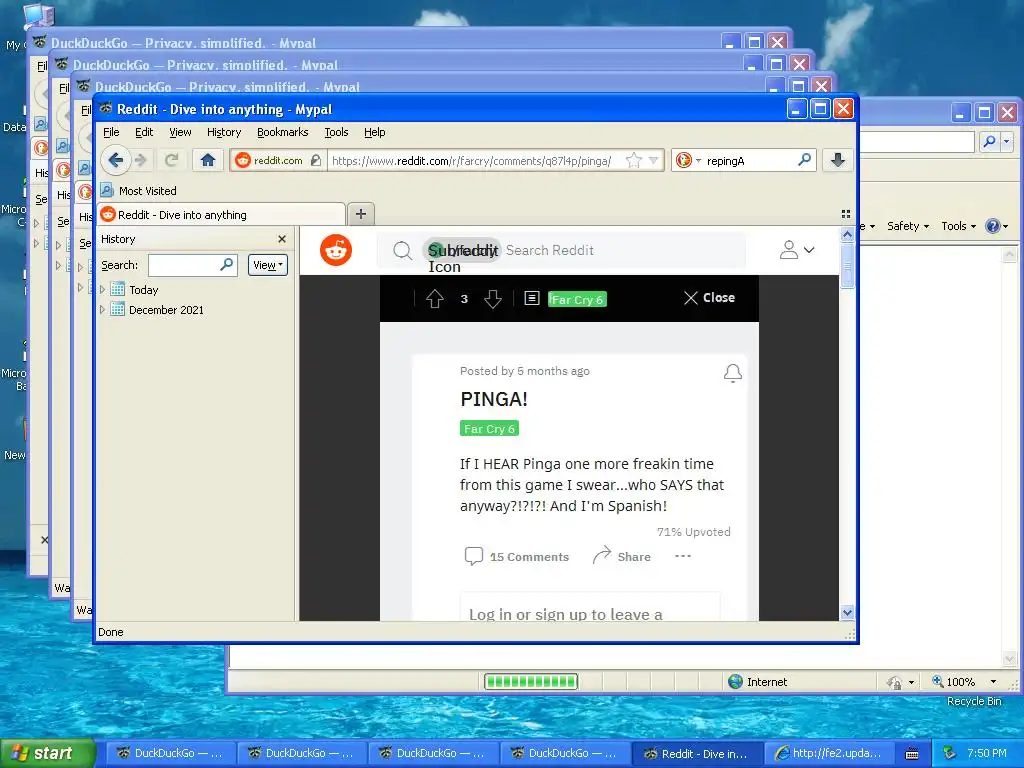Open the 15 Comments section
Image resolution: width=1024 pixels, height=768 pixels.
click(517, 556)
